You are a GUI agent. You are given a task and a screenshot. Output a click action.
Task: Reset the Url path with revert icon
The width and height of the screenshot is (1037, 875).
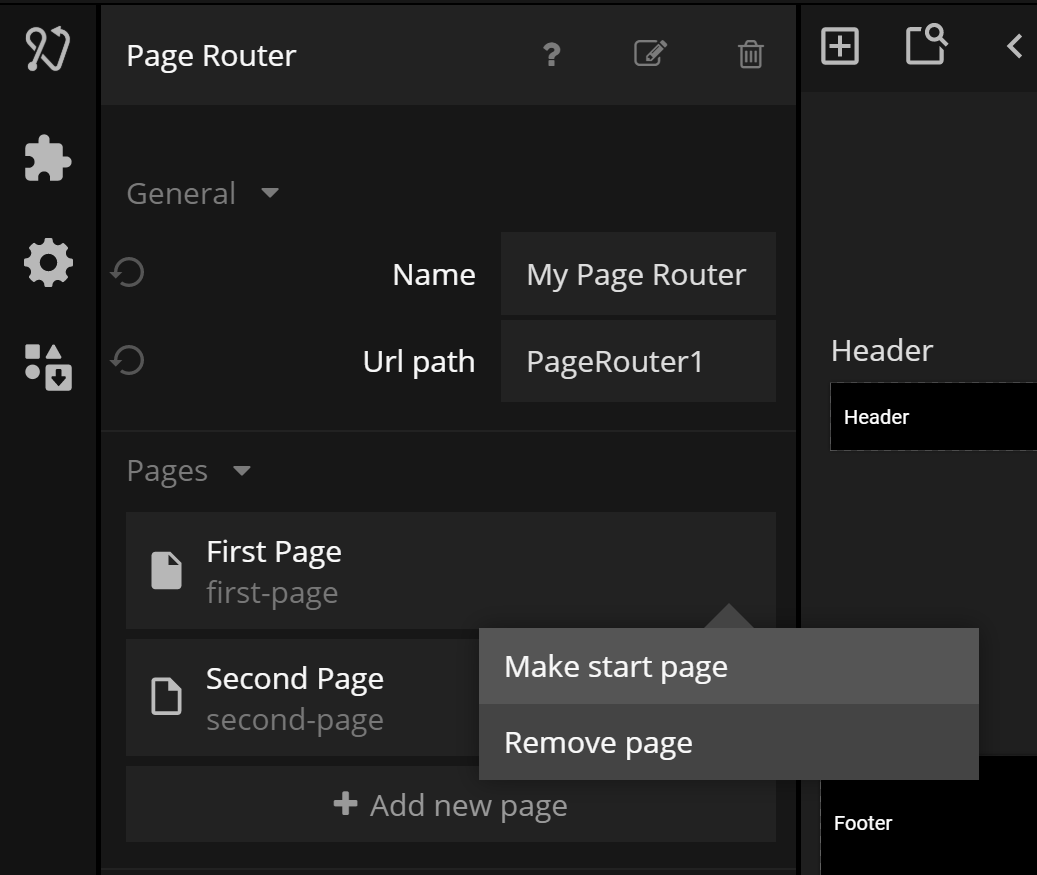(128, 360)
